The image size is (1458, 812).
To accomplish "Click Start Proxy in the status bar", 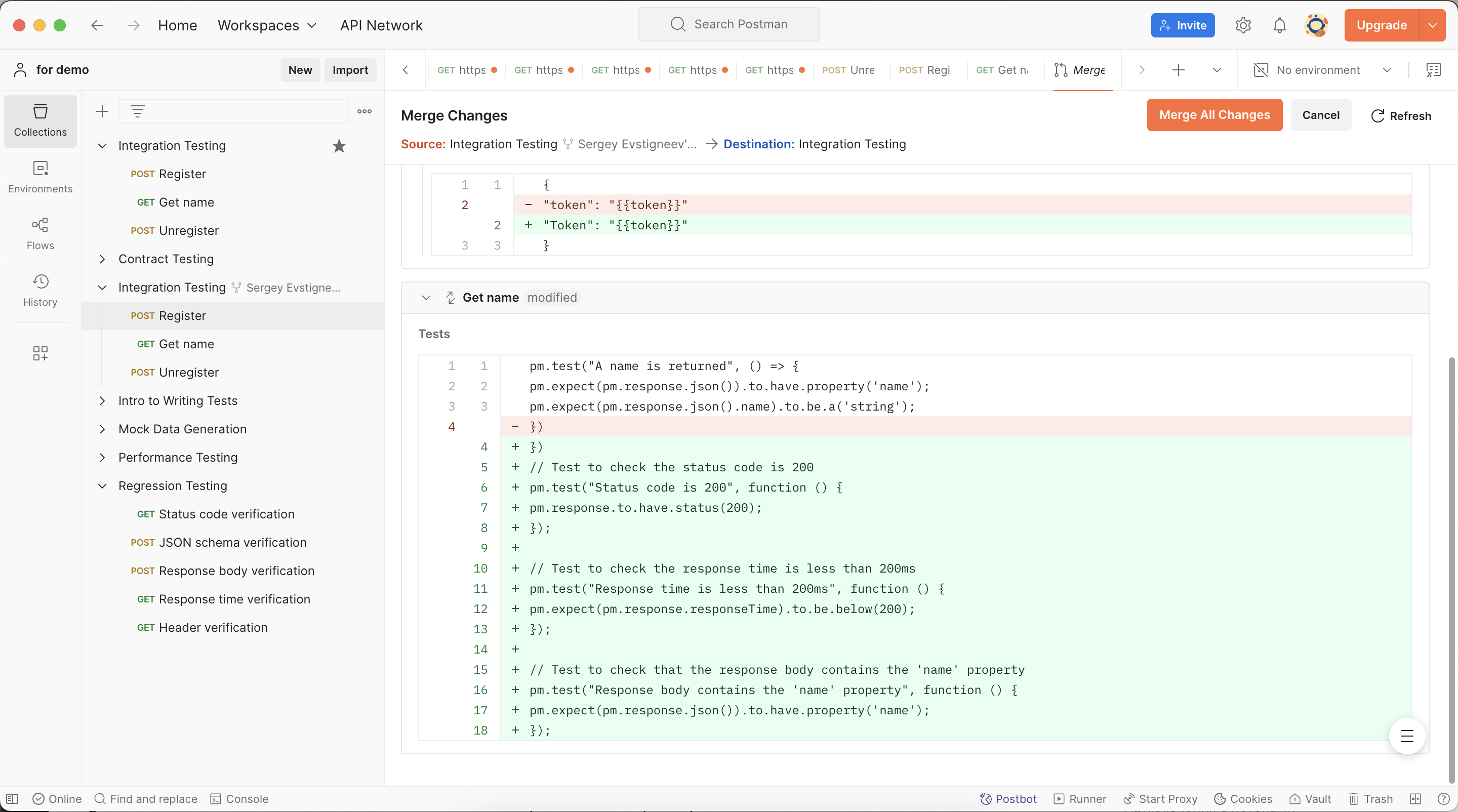I will (x=1161, y=798).
